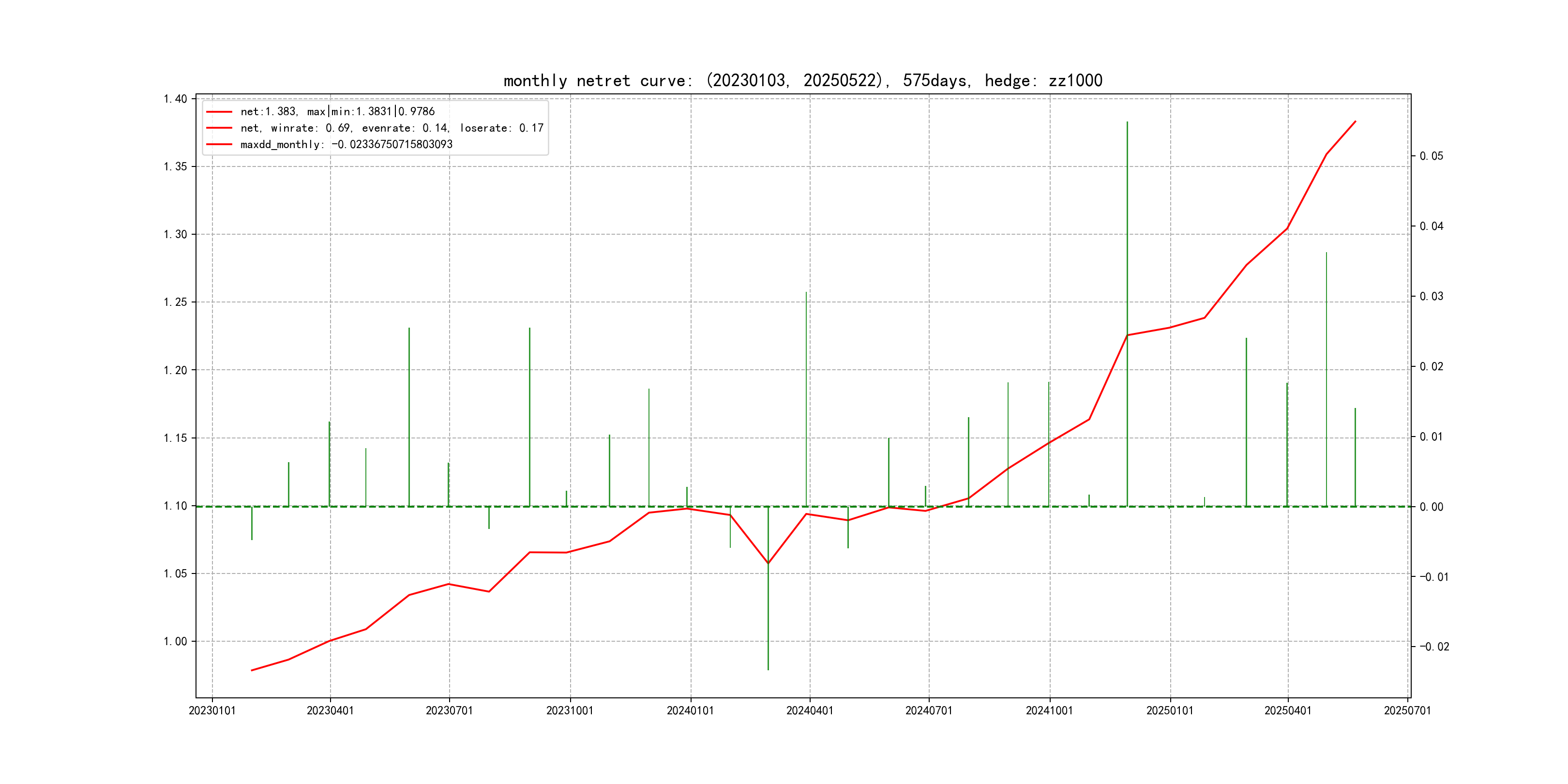Click x-axis label 20240401
The height and width of the screenshot is (784, 1568).
810,710
